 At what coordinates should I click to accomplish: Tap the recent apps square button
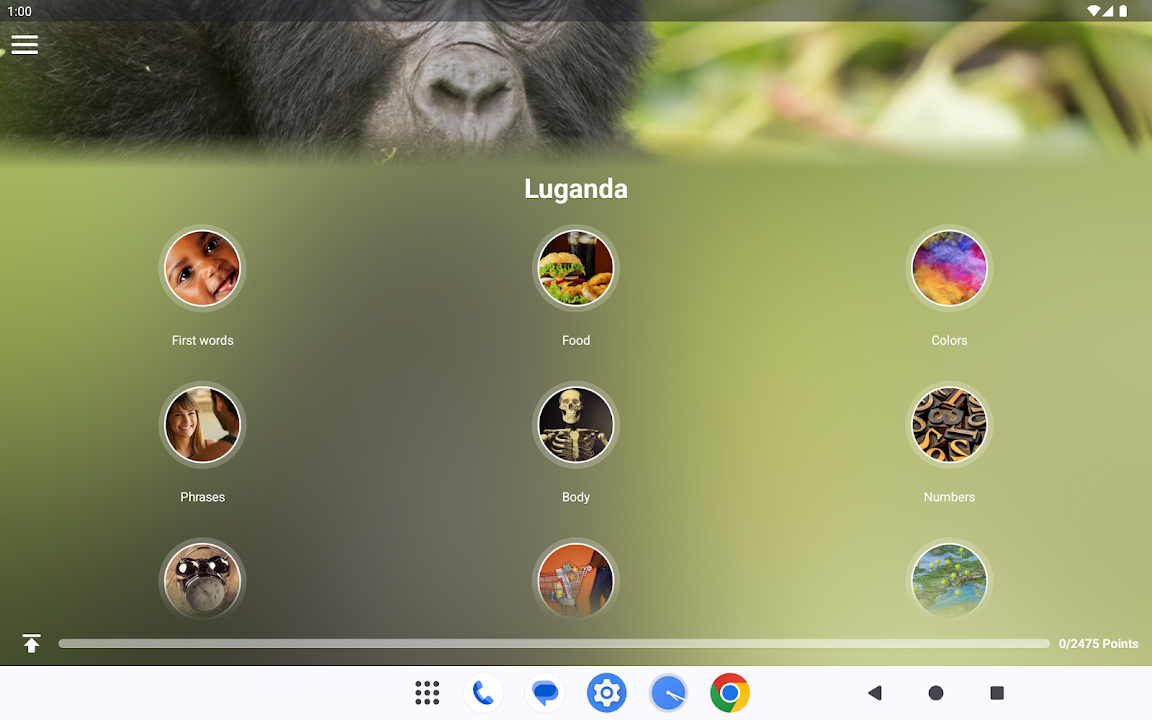pyautogui.click(x=997, y=693)
